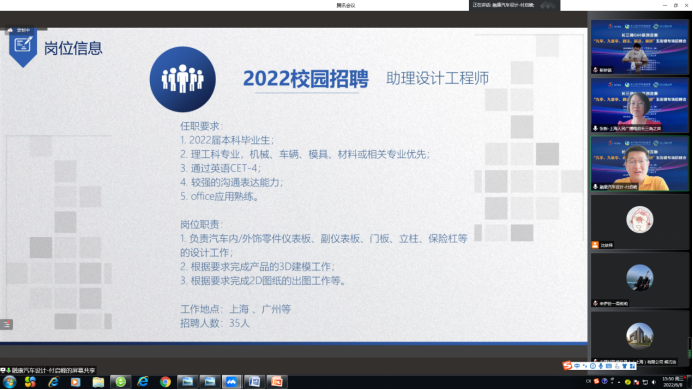Click the 工作地点: 上海、广州等 line

(x=235, y=309)
